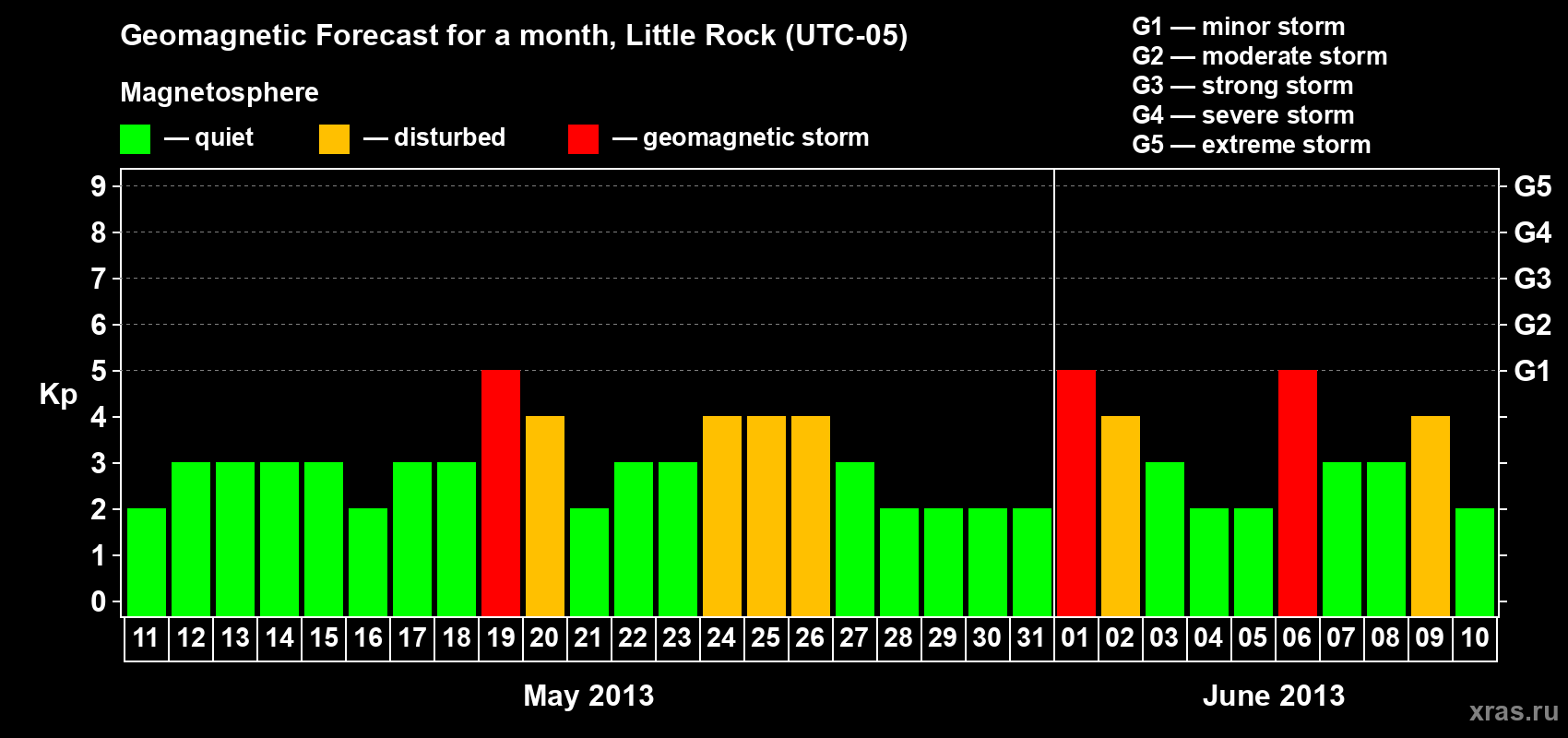
Task: Click the date label 24
Action: coord(722,638)
